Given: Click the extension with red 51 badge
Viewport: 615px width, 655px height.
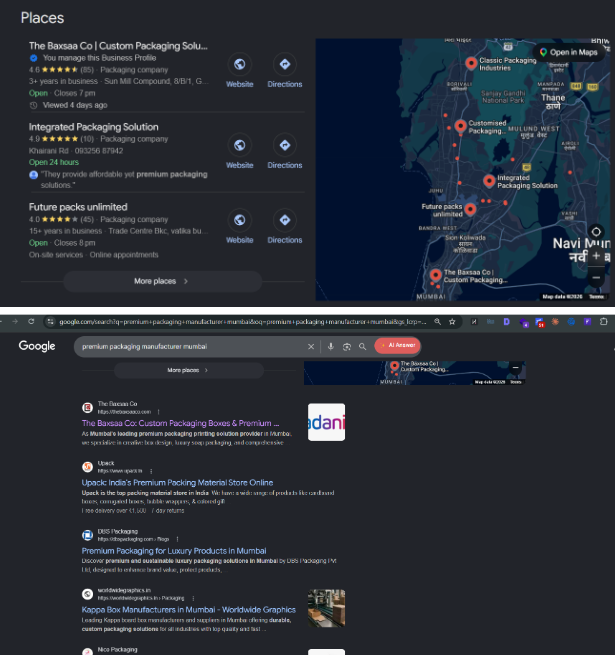Looking at the screenshot, I should (539, 322).
